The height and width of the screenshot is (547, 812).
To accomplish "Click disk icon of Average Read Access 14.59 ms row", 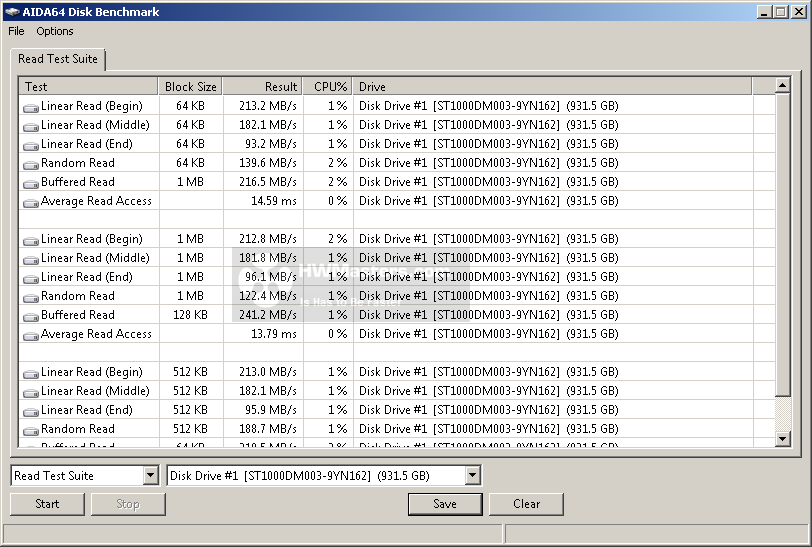I will pyautogui.click(x=31, y=203).
